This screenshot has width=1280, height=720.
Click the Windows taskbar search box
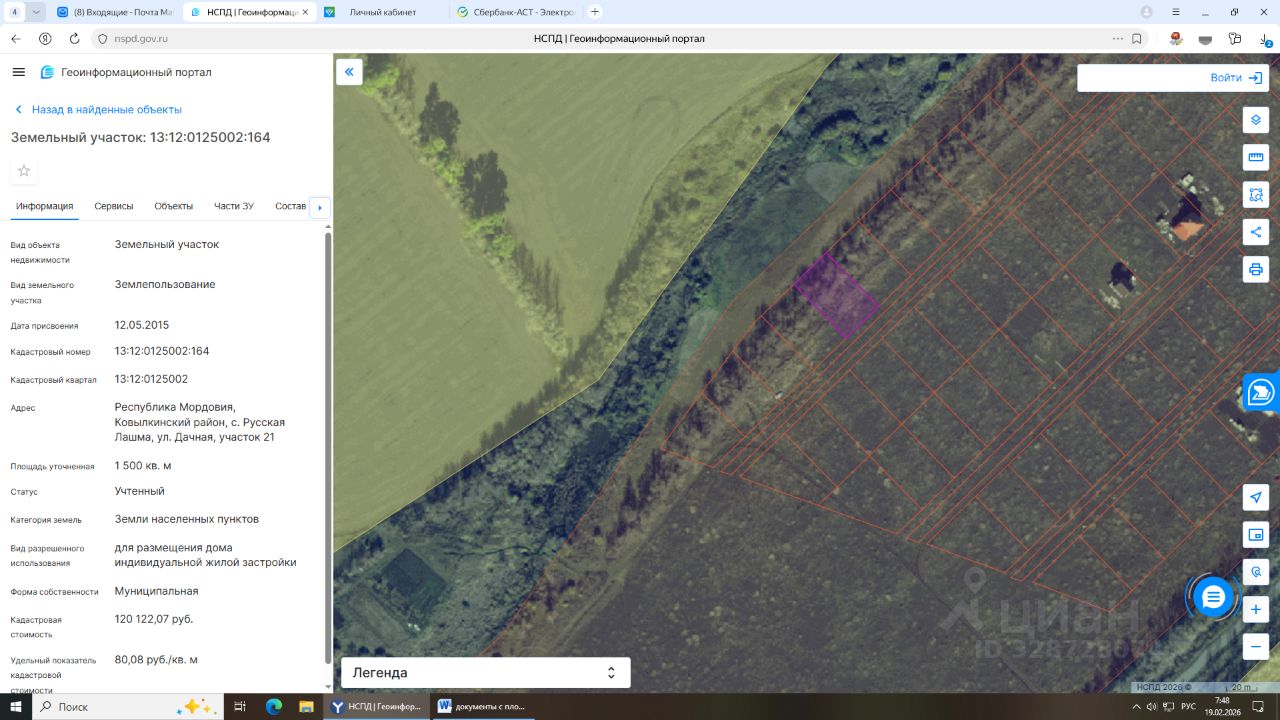click(127, 707)
